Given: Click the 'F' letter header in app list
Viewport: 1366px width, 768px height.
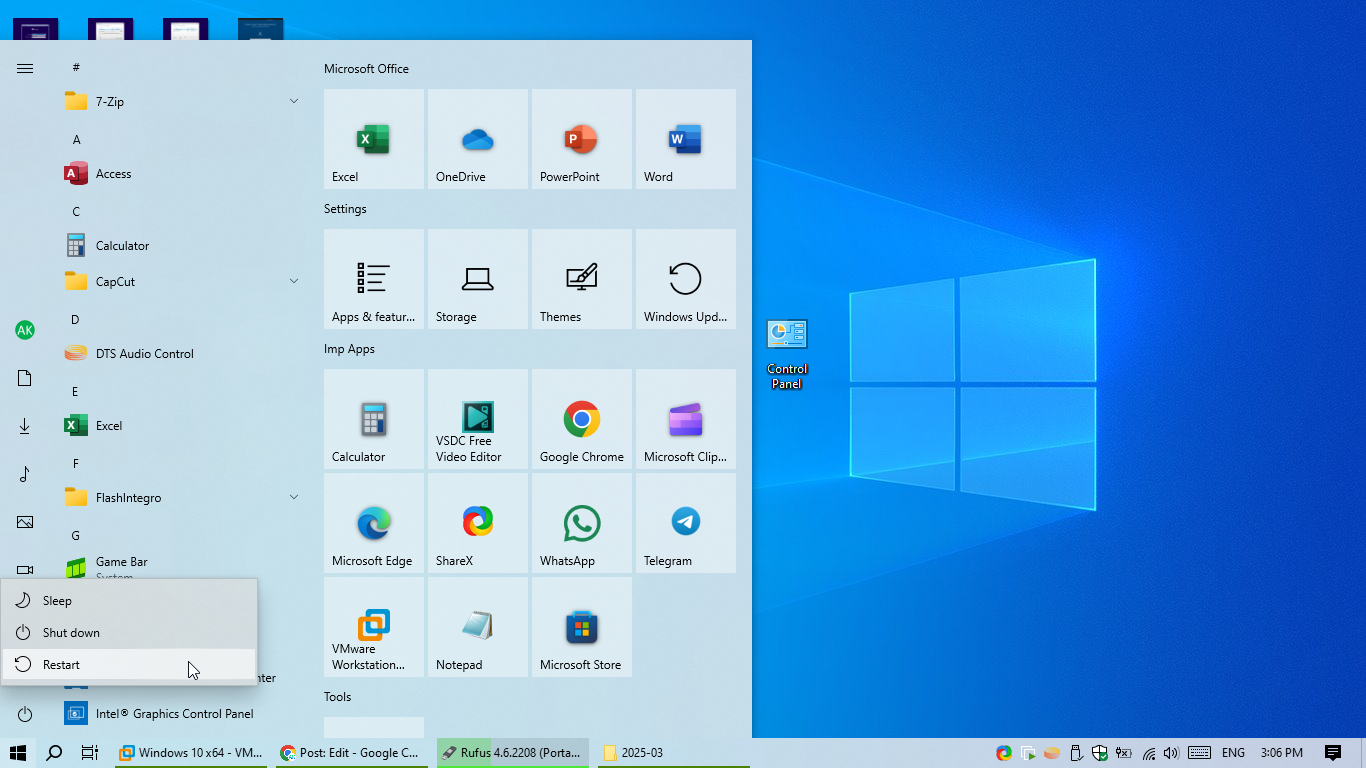Looking at the screenshot, I should (75, 463).
